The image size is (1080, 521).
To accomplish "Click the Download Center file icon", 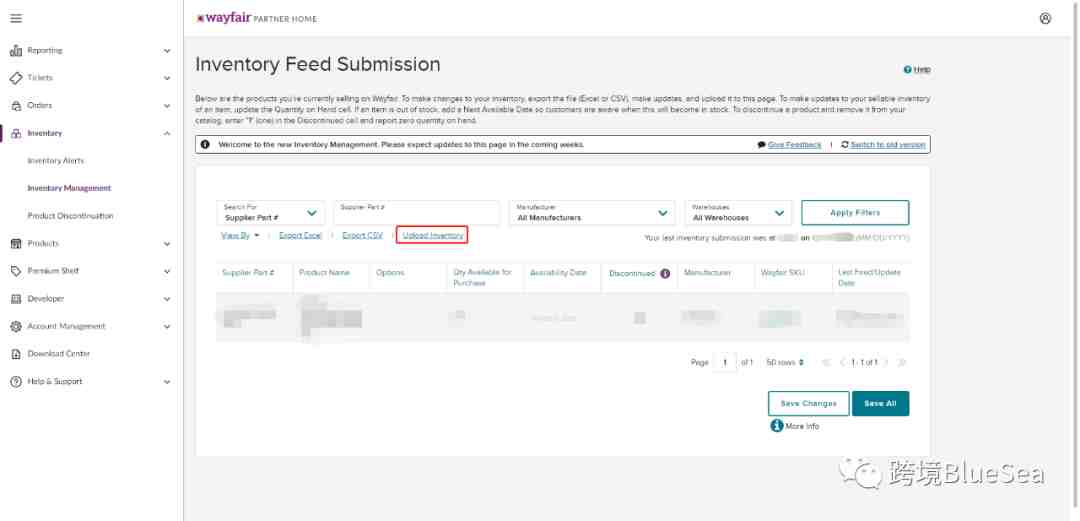I will [x=16, y=354].
